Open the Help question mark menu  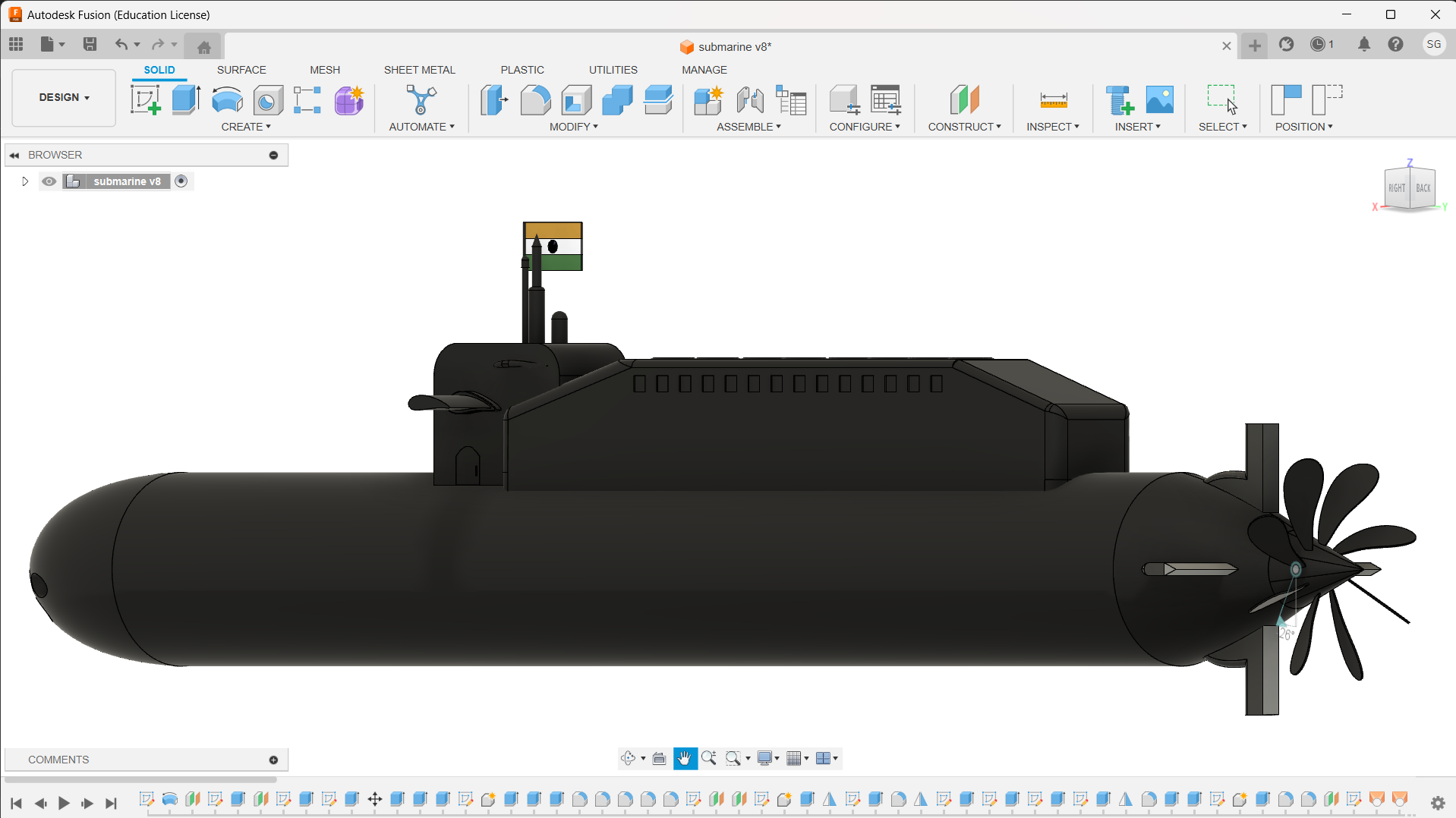tap(1395, 44)
